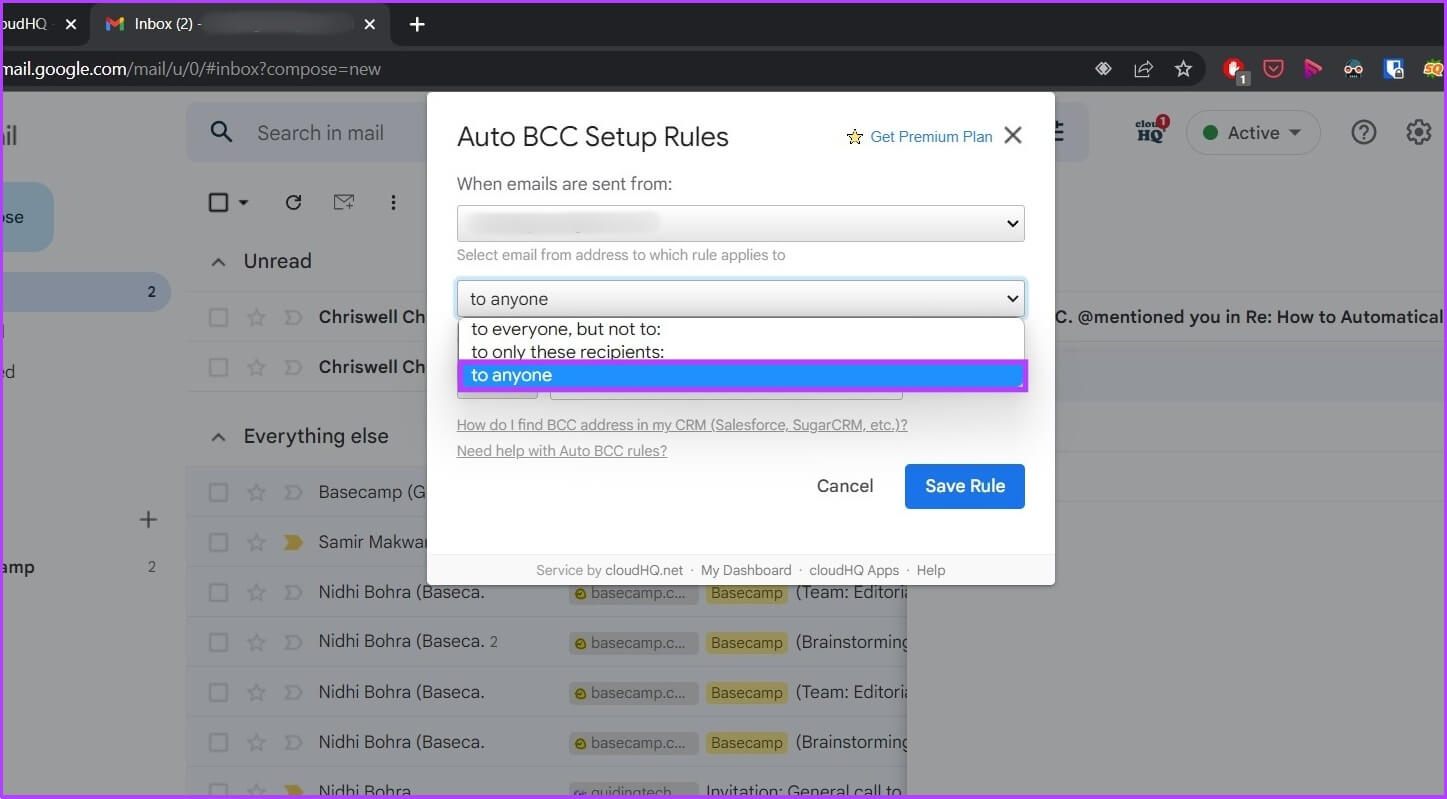This screenshot has width=1447, height=799.
Task: Click the Get Premium Plan link
Action: 931,137
